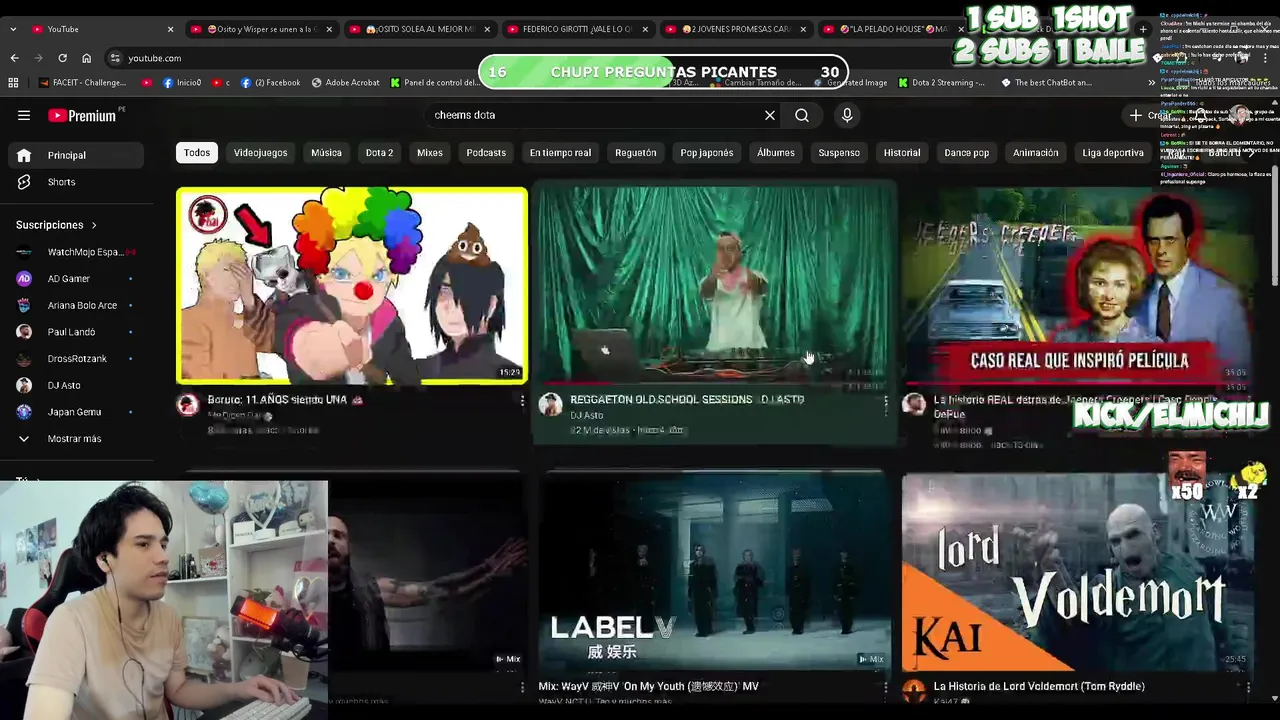Select the Mixes filter chip
Screen dimensions: 1280x720
(430, 153)
